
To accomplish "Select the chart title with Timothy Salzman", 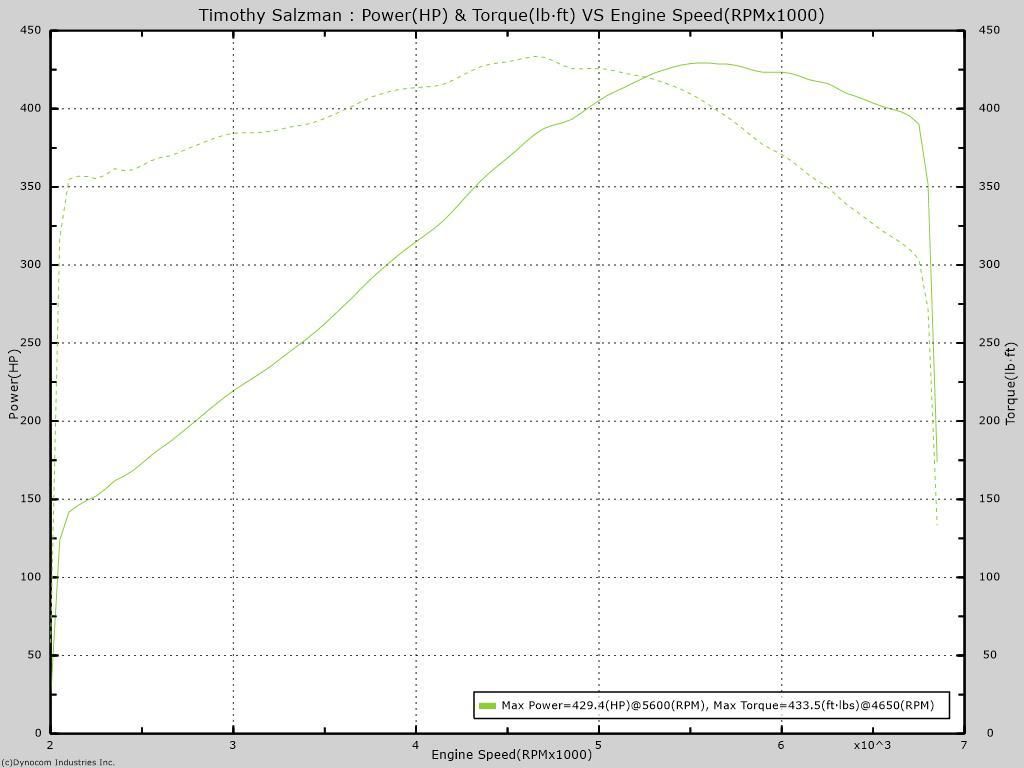I will click(x=511, y=15).
